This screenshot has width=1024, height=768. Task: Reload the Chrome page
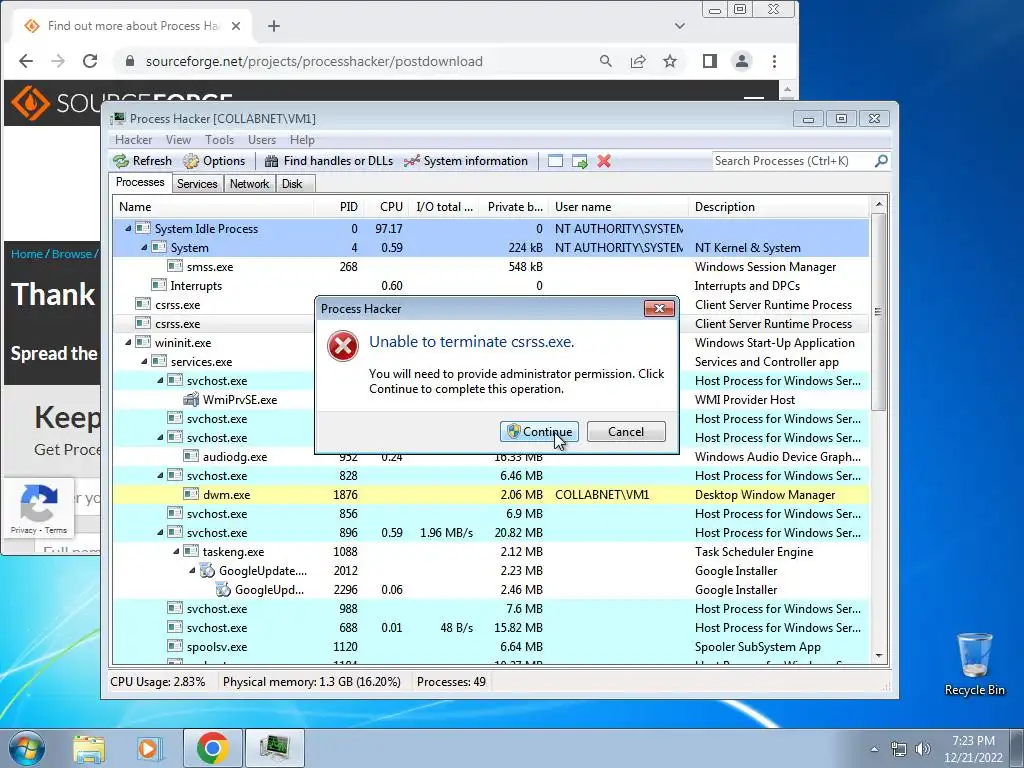90,61
